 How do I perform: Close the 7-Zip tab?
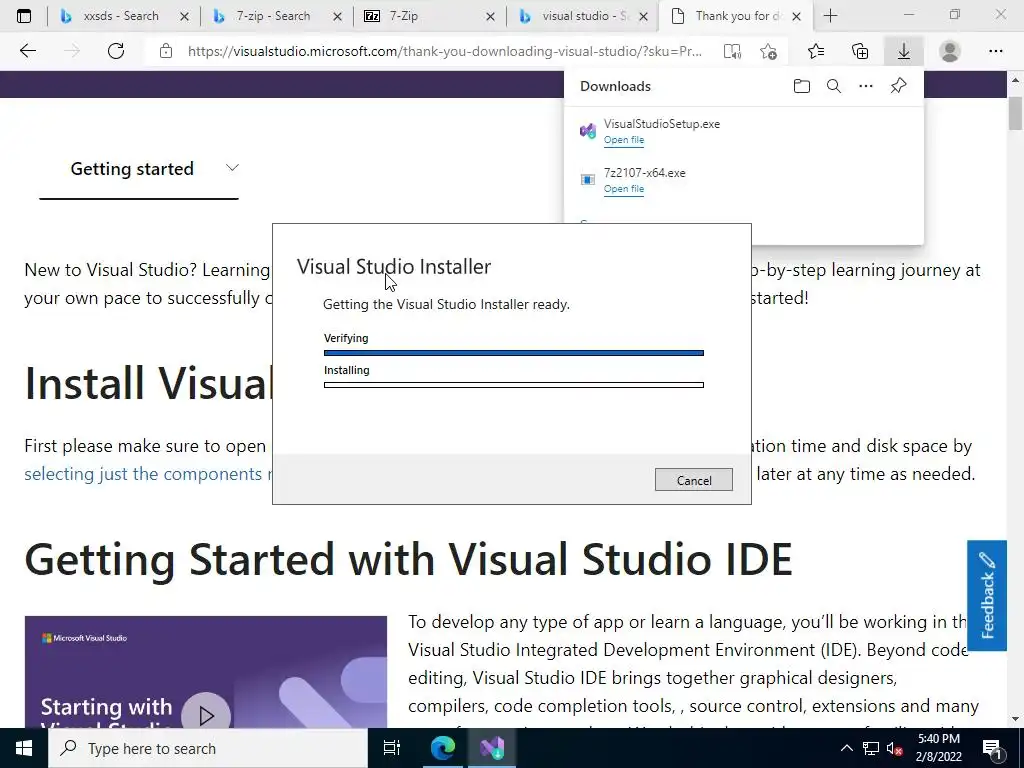pos(490,16)
